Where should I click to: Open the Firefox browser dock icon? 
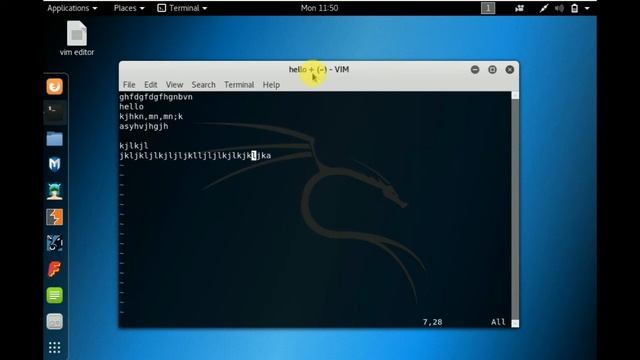coord(54,87)
